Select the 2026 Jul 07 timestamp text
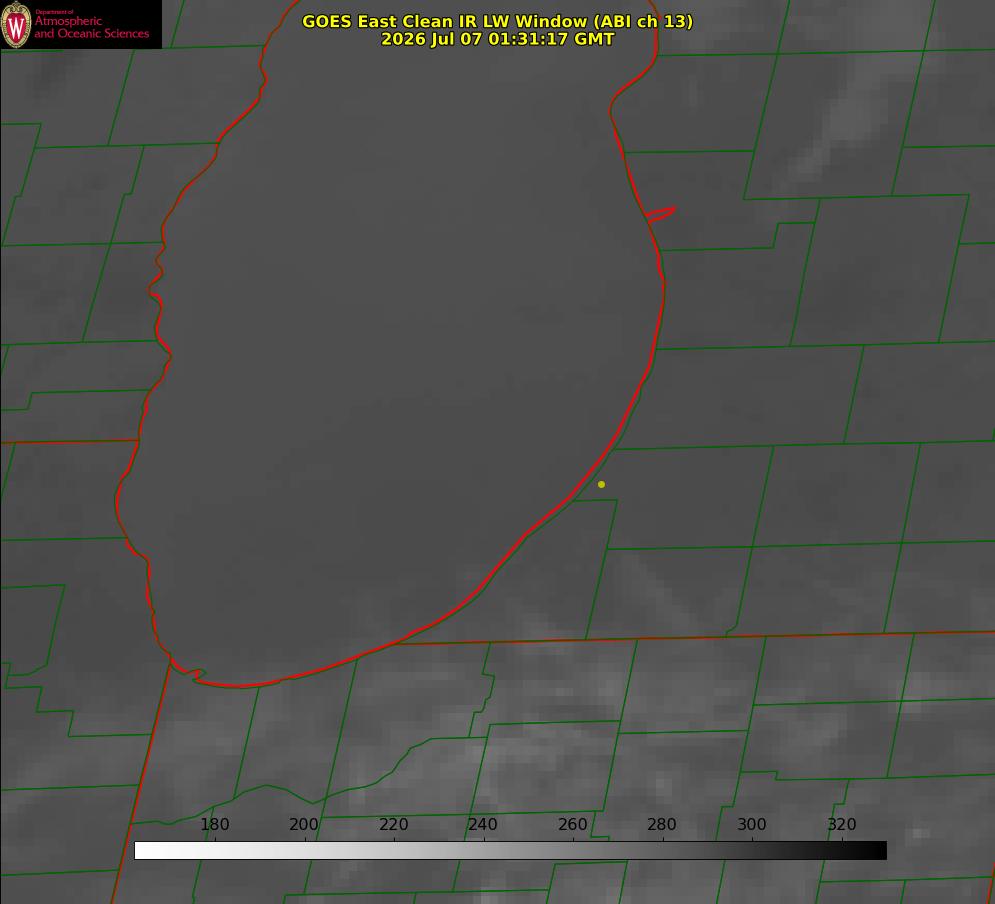Screen dimensions: 995x904 tap(498, 39)
